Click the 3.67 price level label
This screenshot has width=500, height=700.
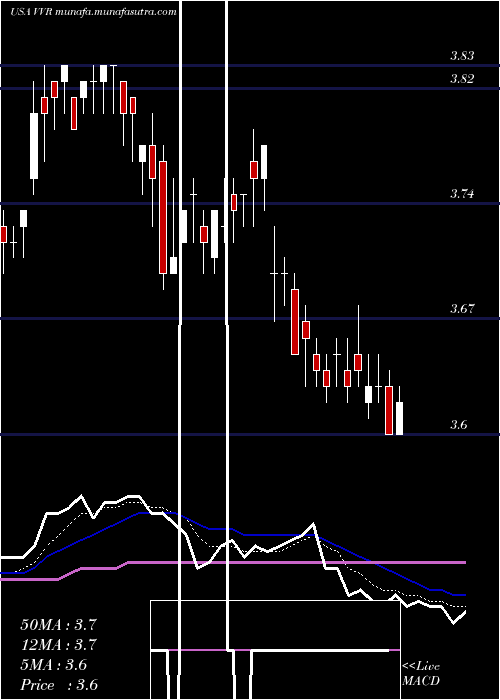pos(462,308)
